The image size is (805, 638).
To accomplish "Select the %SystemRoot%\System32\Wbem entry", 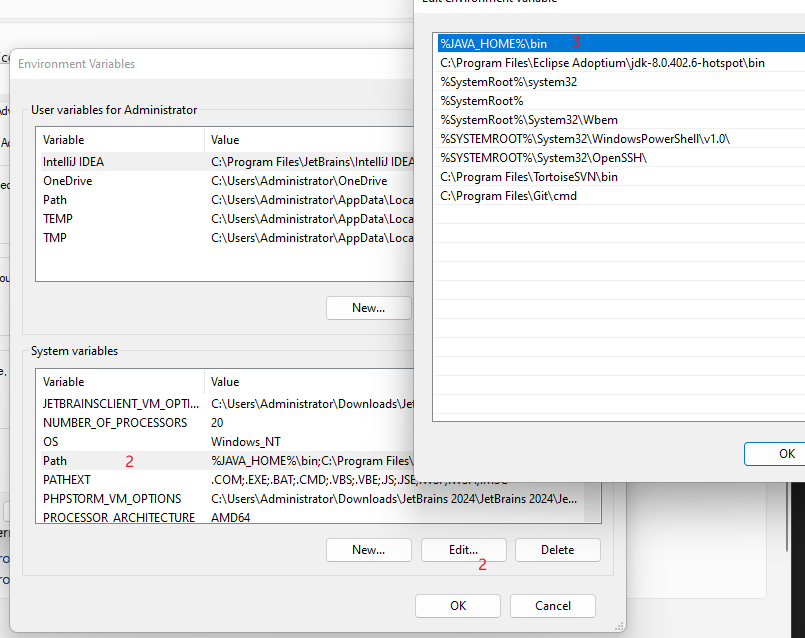I will click(x=621, y=120).
